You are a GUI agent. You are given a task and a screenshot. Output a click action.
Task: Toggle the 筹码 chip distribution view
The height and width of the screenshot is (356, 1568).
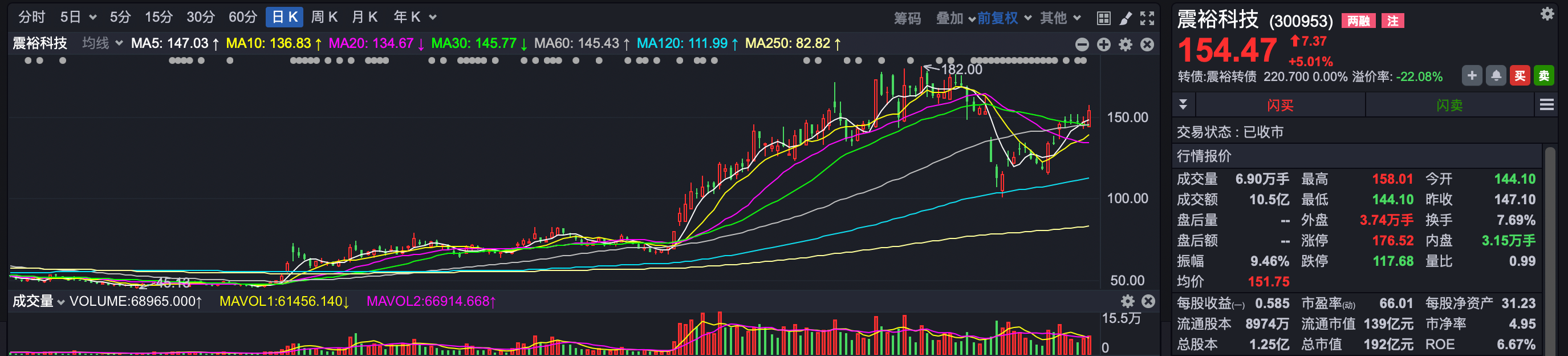907,18
